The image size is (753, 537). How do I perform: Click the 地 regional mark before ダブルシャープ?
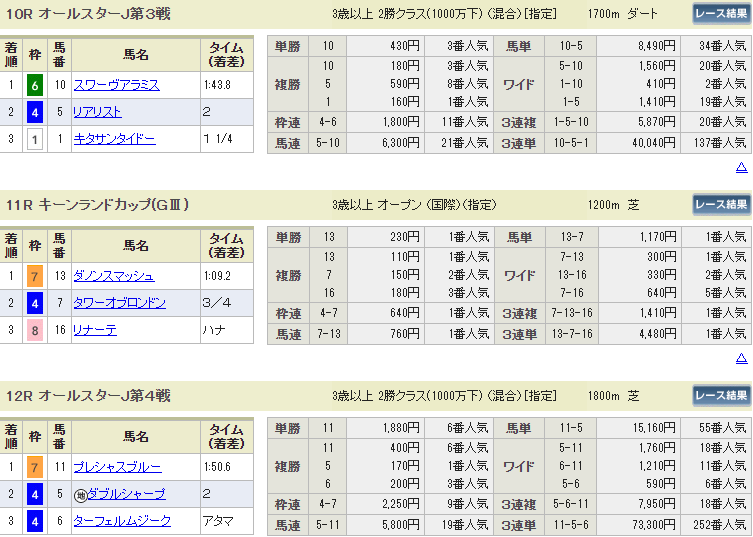click(x=80, y=495)
